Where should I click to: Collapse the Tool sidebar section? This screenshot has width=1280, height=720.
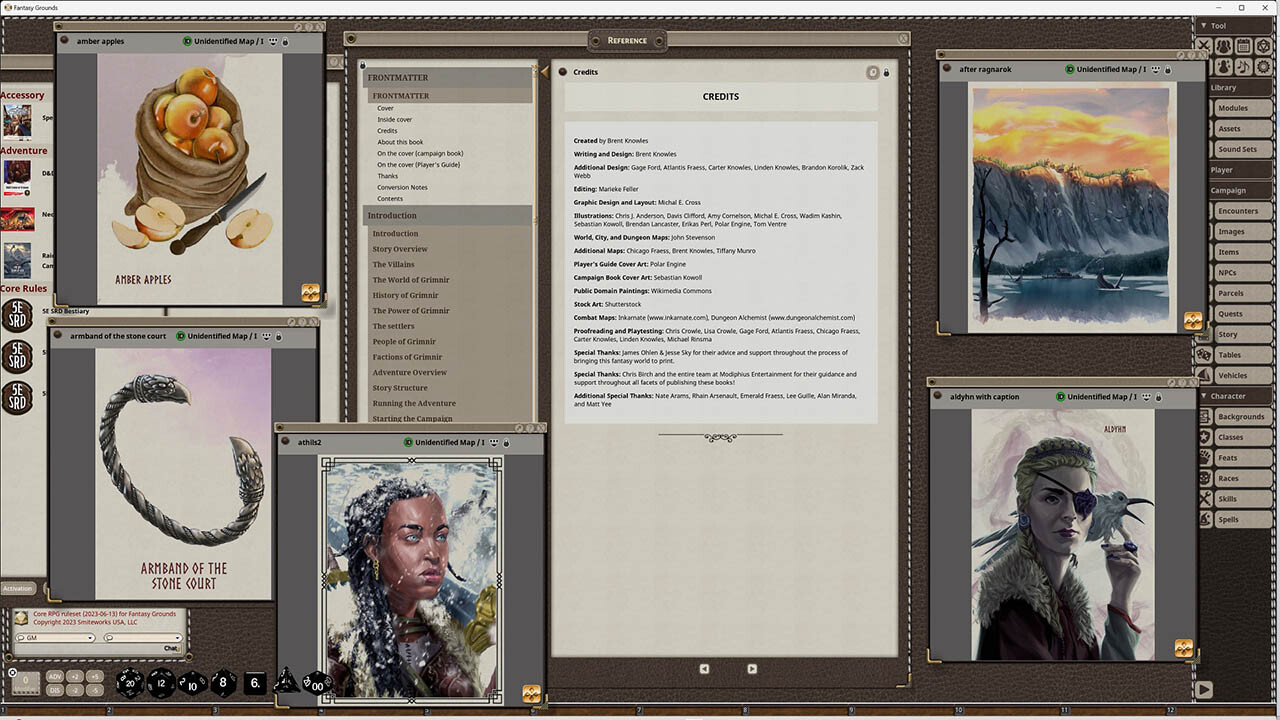click(x=1203, y=26)
